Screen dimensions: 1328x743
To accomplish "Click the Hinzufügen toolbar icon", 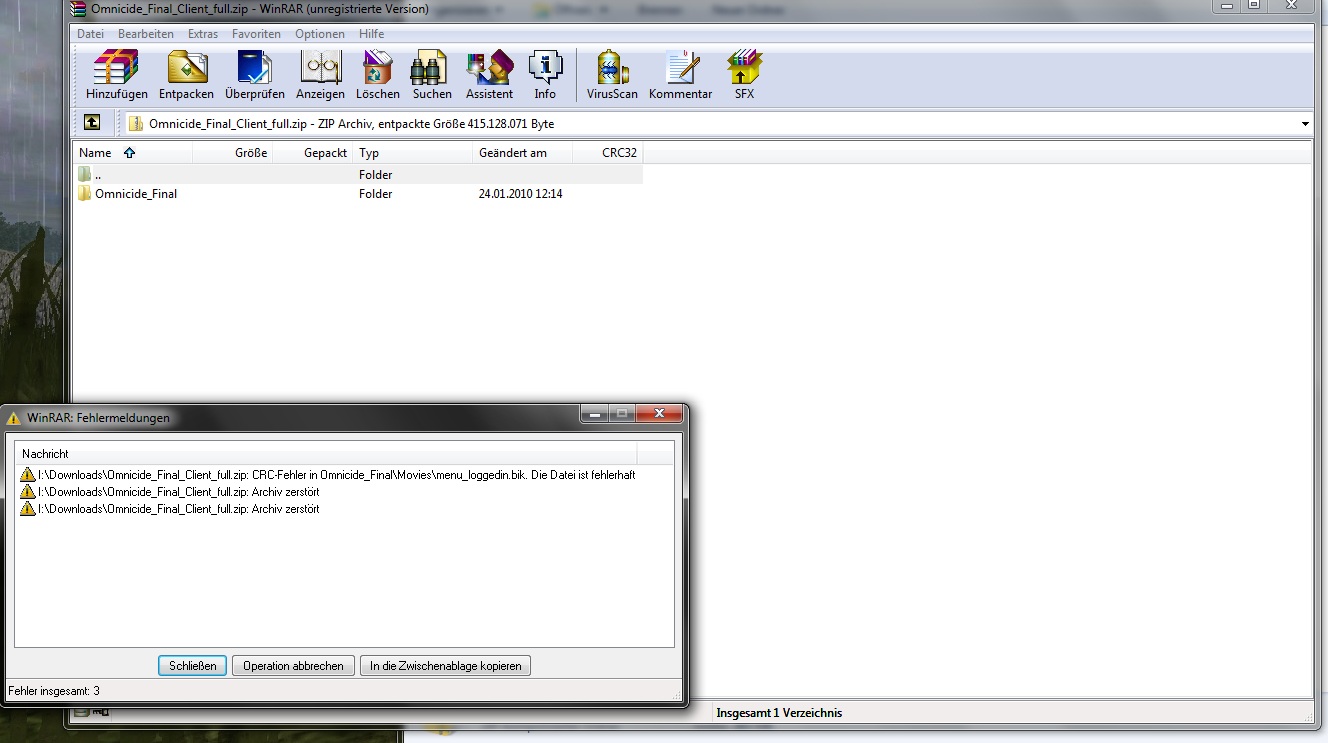I will click(116, 75).
